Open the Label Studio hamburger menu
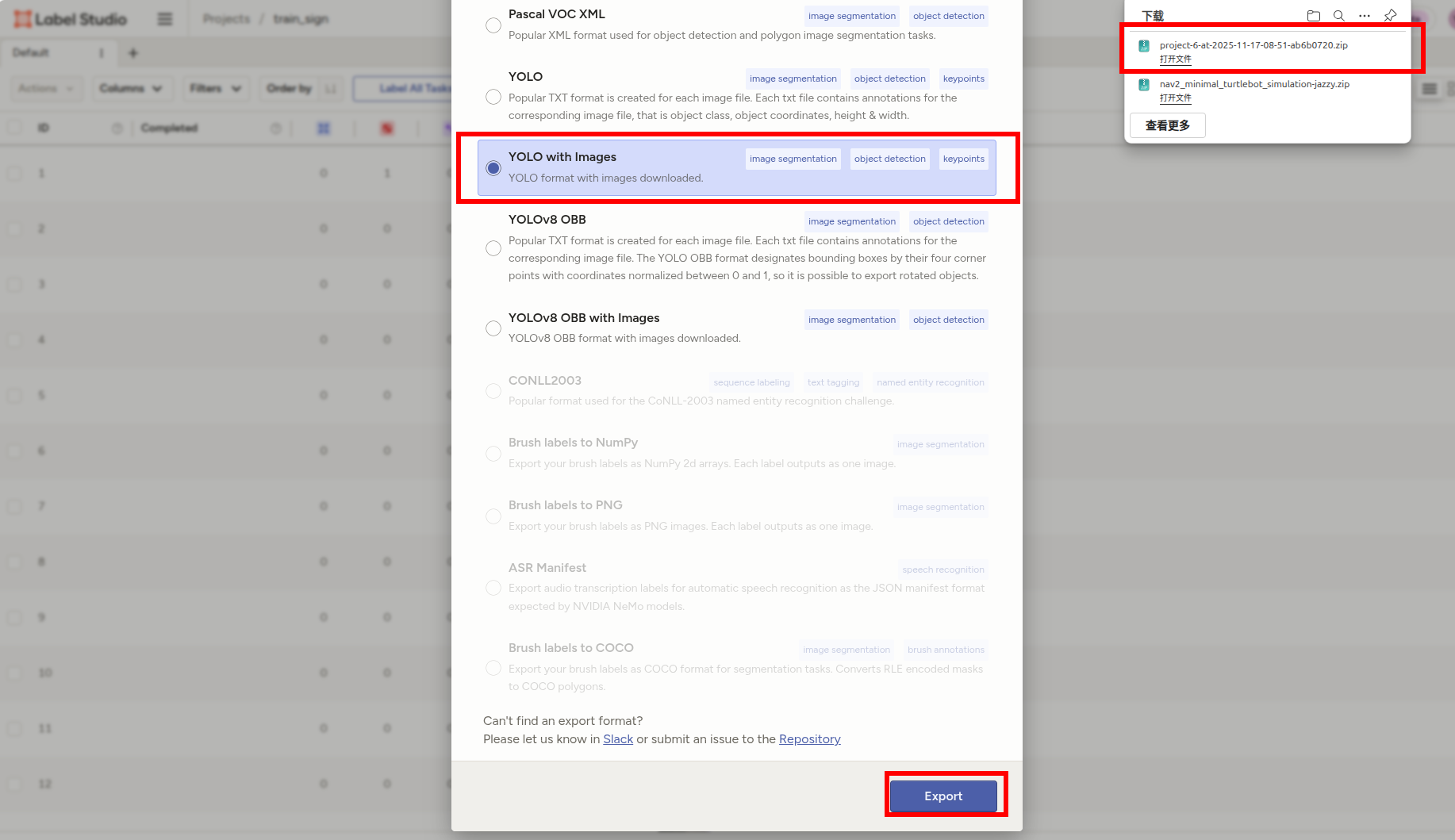Image resolution: width=1455 pixels, height=840 pixels. (x=165, y=19)
